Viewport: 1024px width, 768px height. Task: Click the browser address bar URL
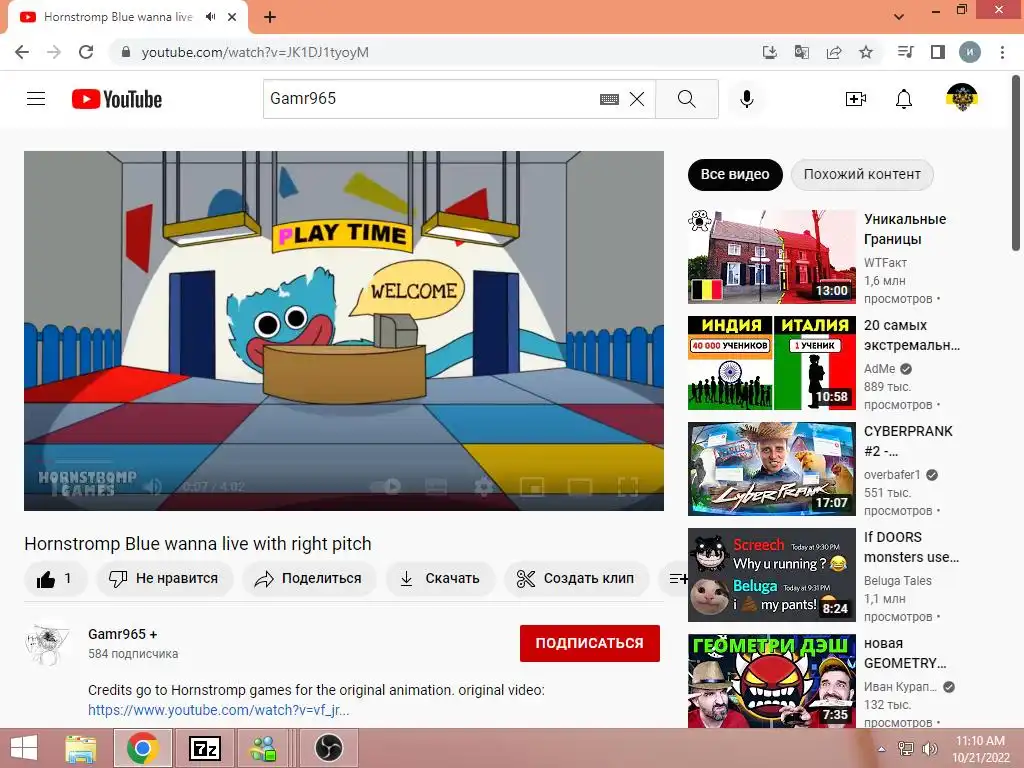pyautogui.click(x=255, y=52)
